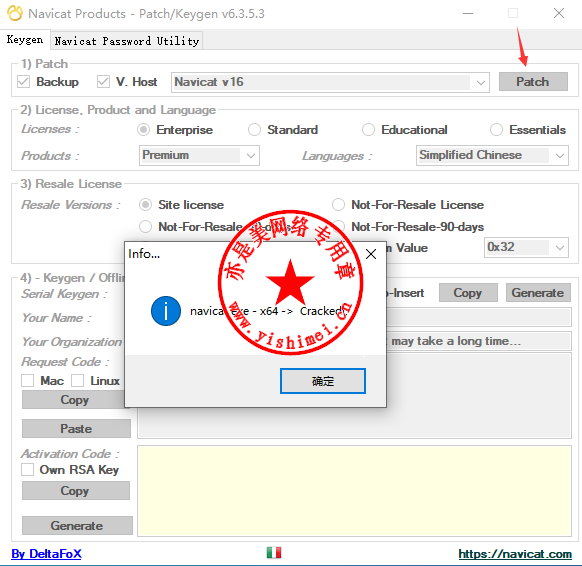Click the Italian flag icon at bottom
The width and height of the screenshot is (582, 566).
(274, 553)
